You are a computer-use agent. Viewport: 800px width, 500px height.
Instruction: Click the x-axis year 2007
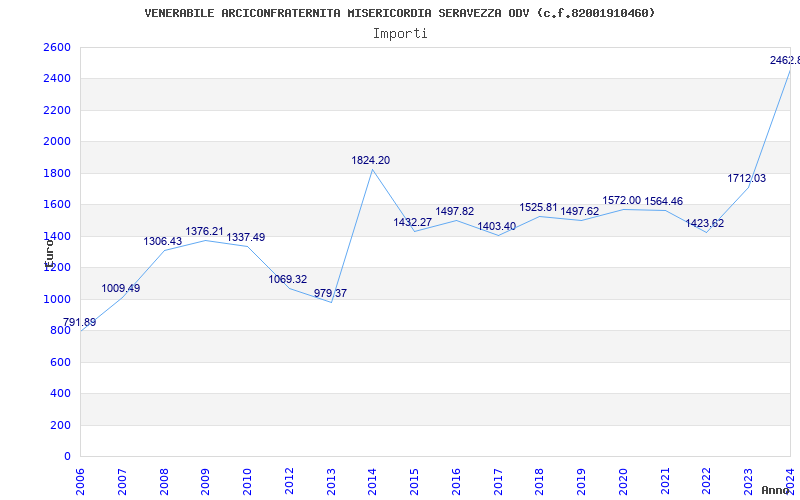tap(122, 482)
